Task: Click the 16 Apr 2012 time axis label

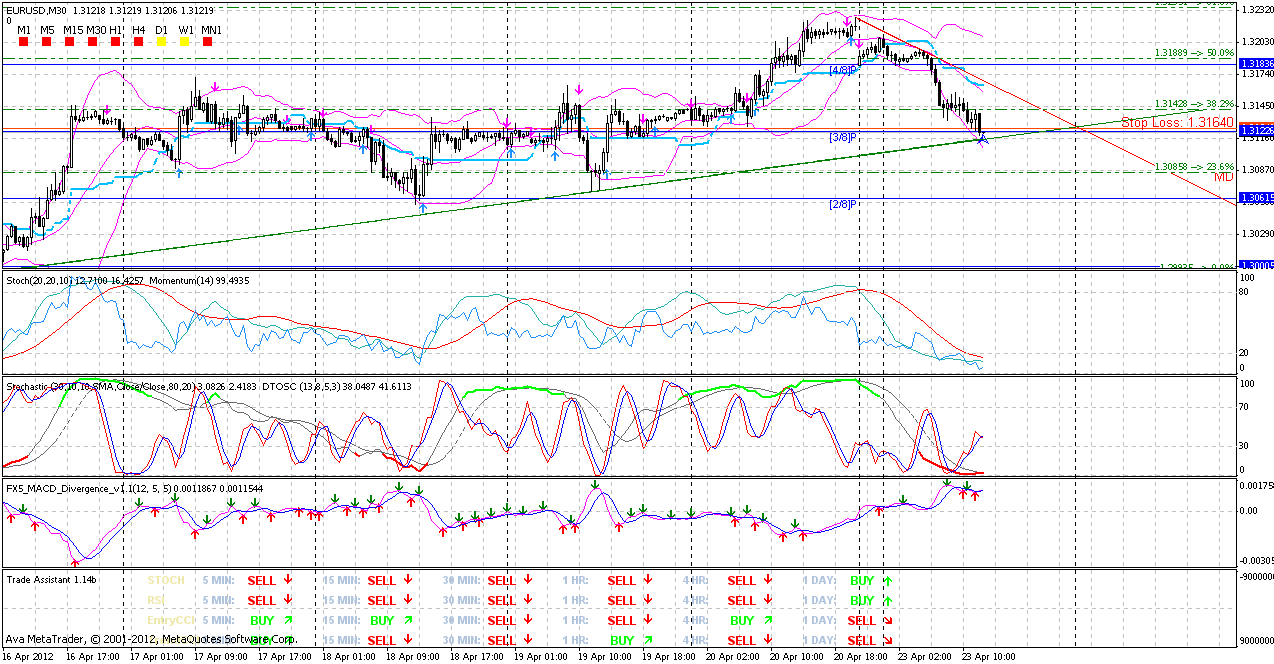Action: pyautogui.click(x=28, y=656)
